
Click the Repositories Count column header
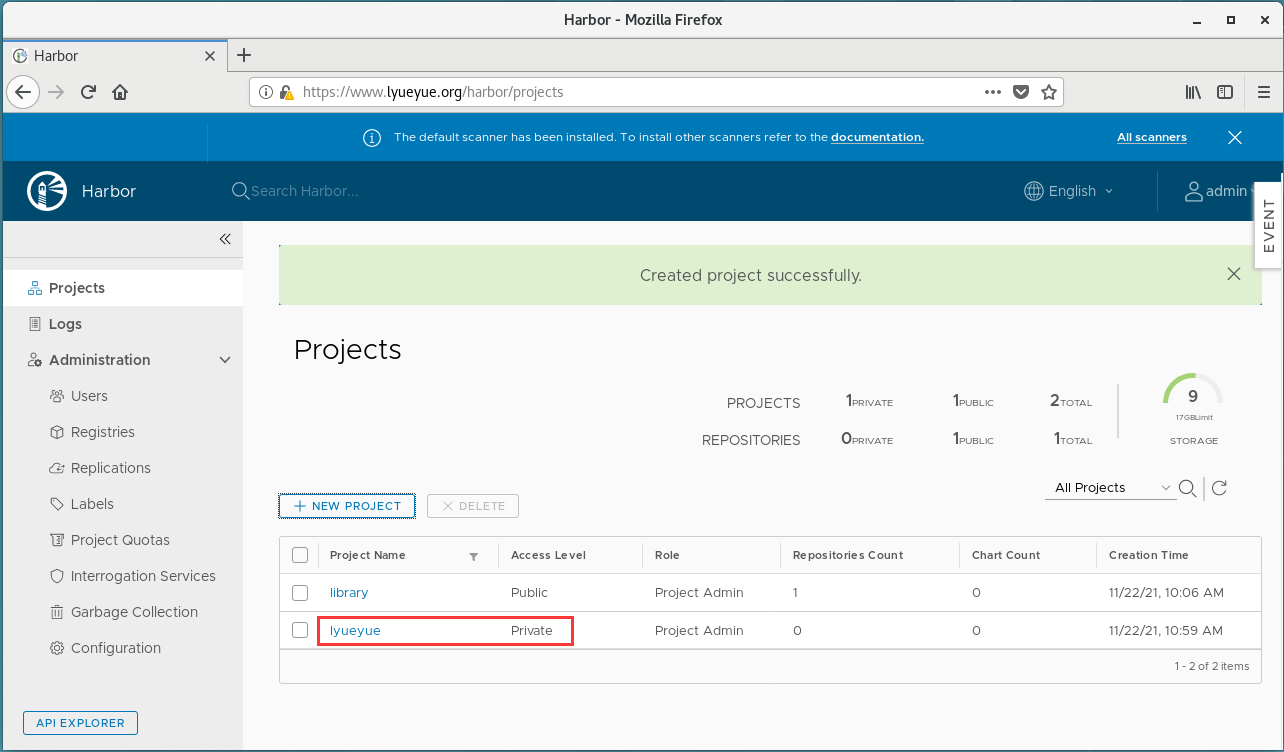tap(848, 555)
